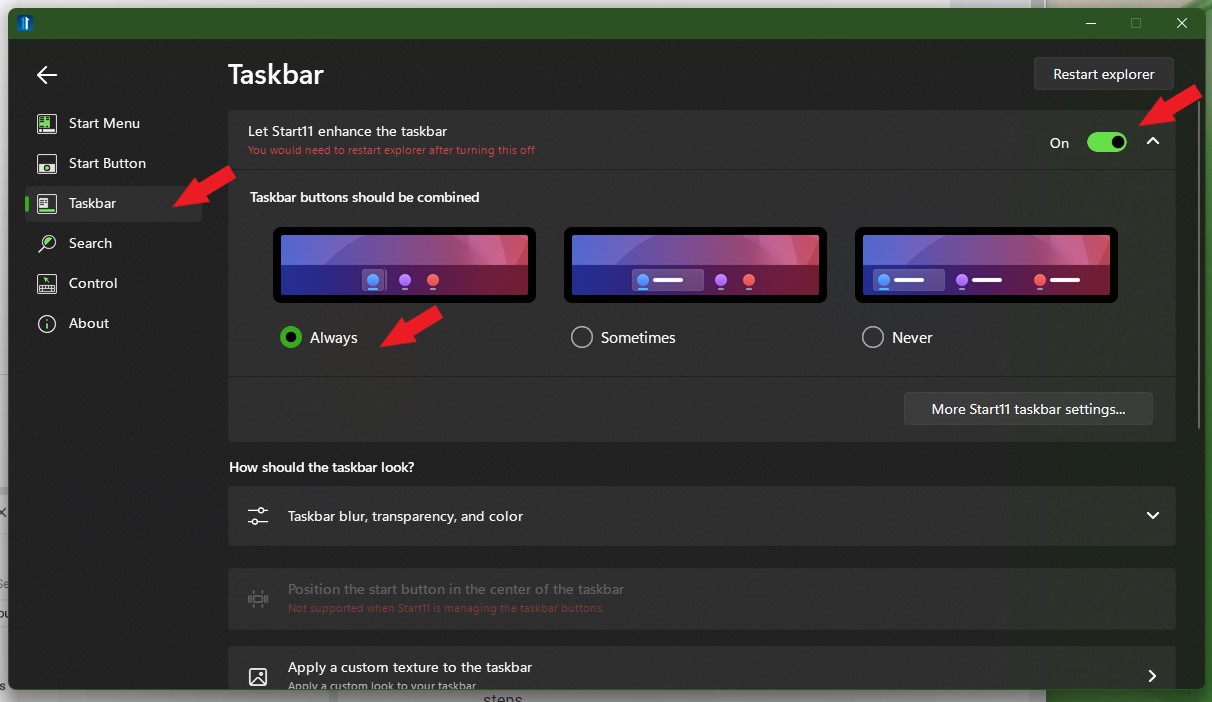Click the Never combined taskbar preview
Image resolution: width=1212 pixels, height=702 pixels.
coord(986,265)
